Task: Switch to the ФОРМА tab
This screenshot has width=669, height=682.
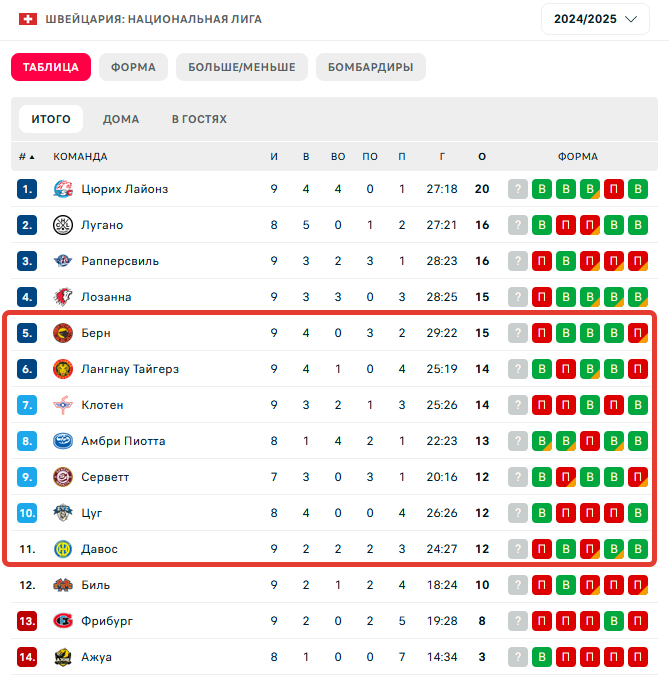Action: coord(133,67)
